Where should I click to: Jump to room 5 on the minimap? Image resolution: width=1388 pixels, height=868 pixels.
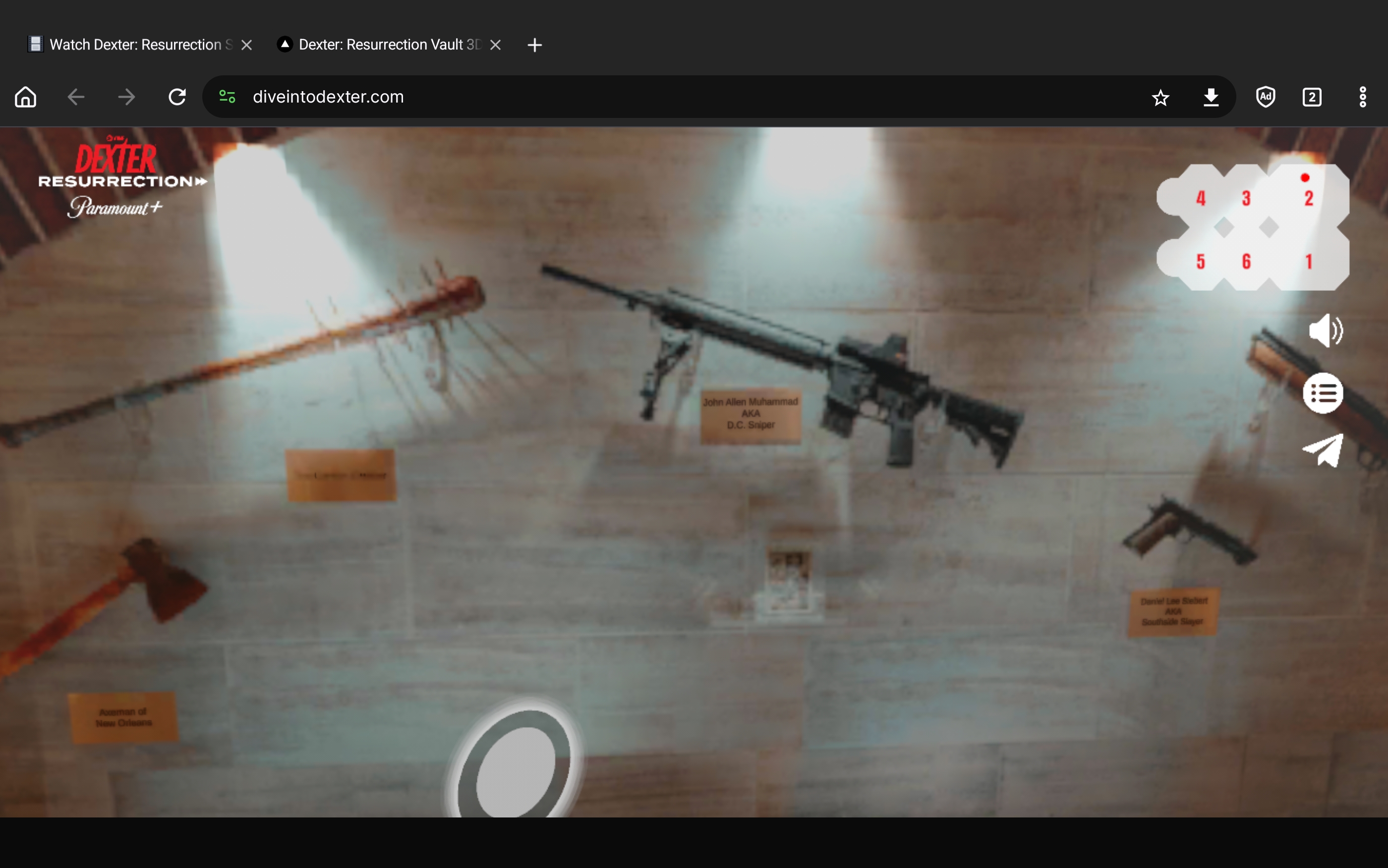click(x=1200, y=262)
